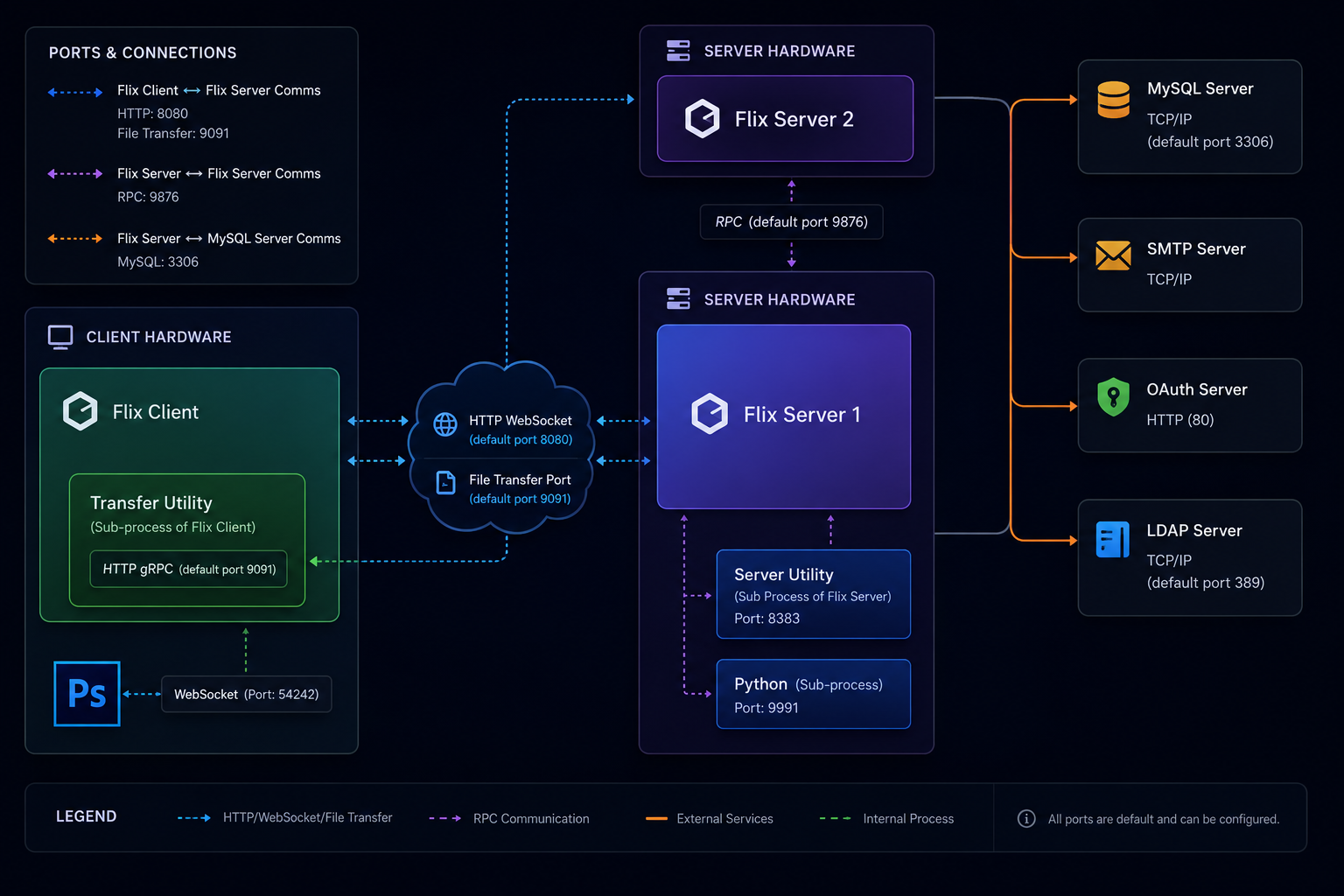Image resolution: width=1344 pixels, height=896 pixels.
Task: Click the Photoshop Ps icon
Action: click(87, 694)
